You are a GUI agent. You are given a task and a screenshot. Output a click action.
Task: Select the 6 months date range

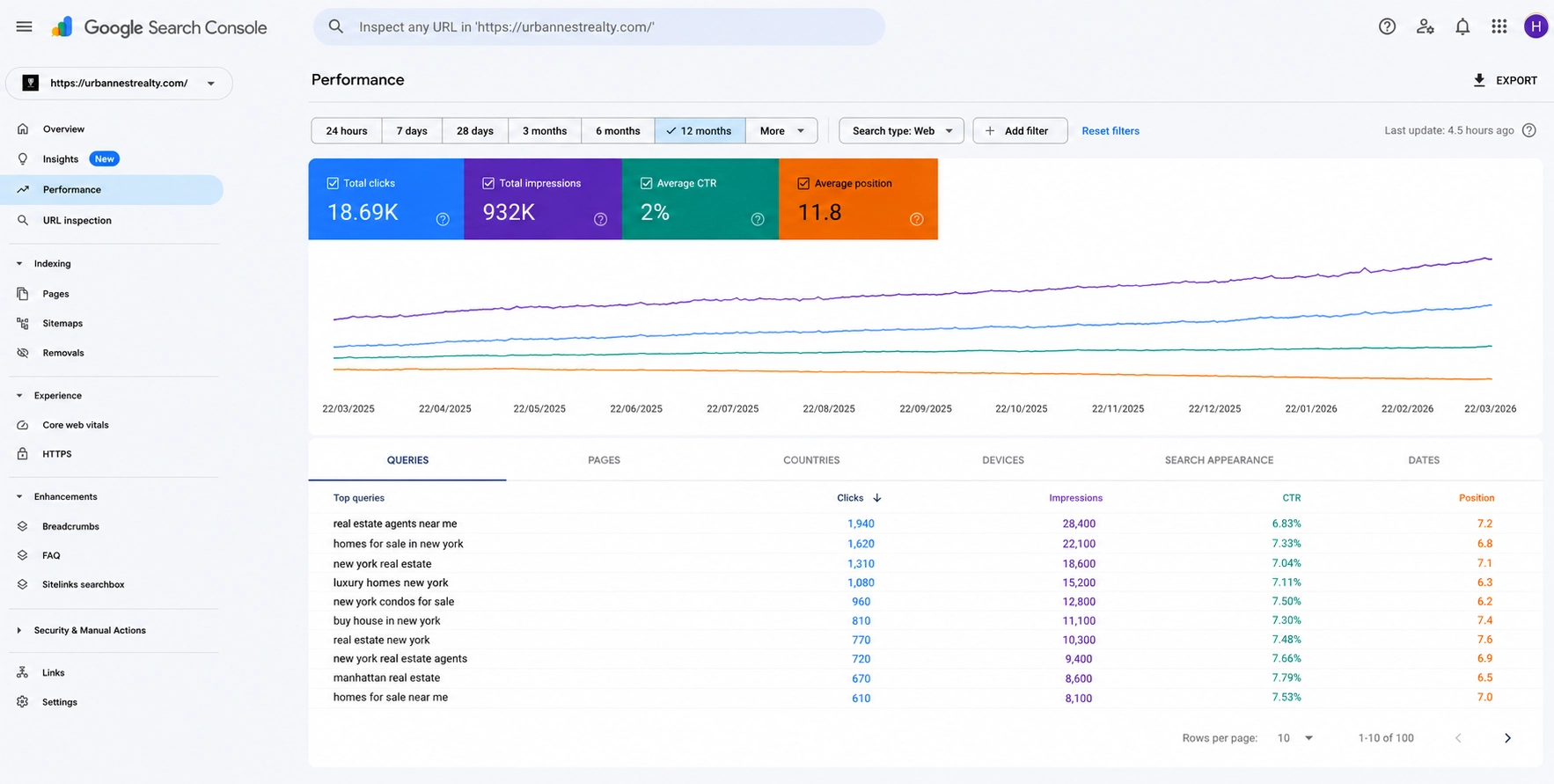(x=618, y=131)
